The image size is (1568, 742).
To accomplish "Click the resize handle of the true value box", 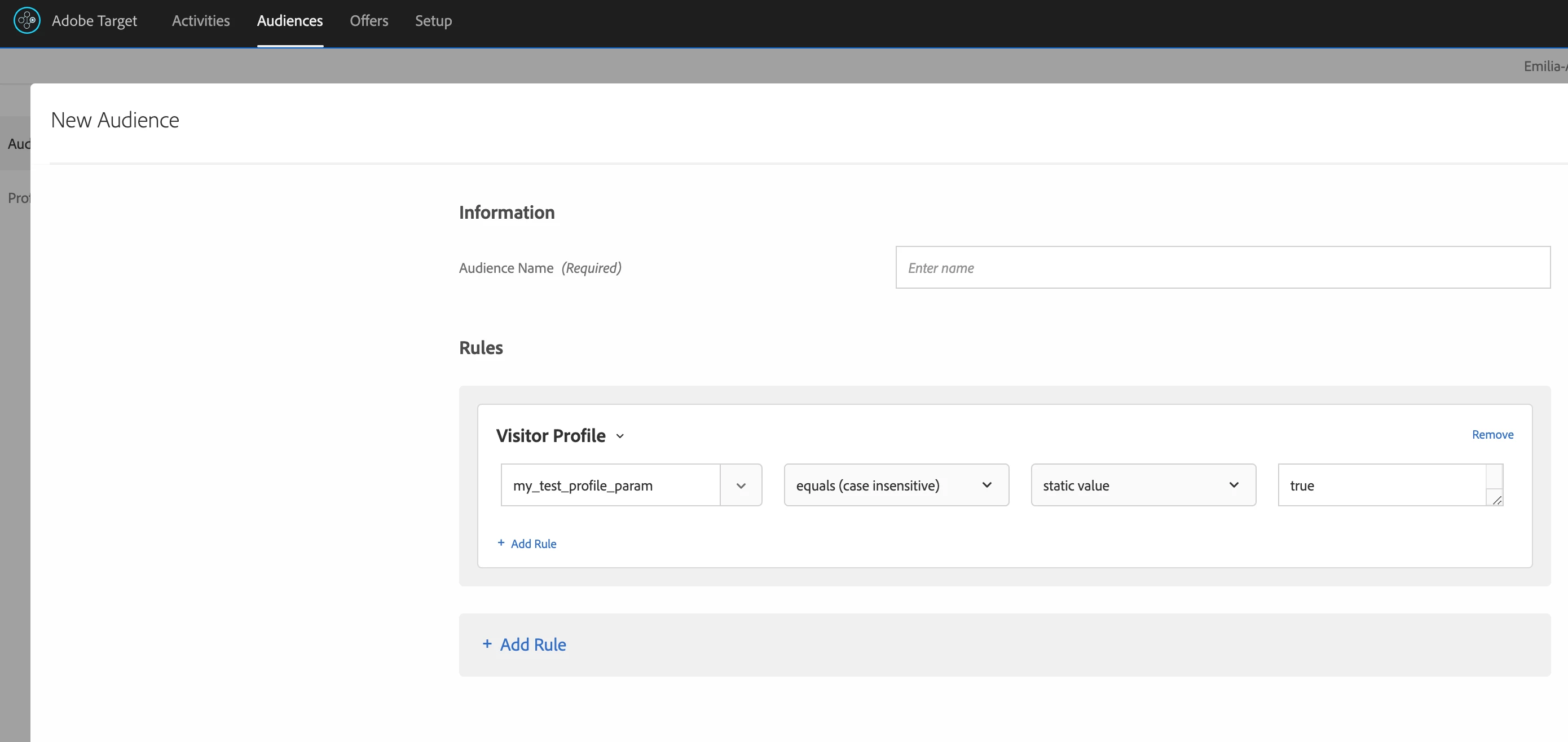I will (x=1497, y=500).
